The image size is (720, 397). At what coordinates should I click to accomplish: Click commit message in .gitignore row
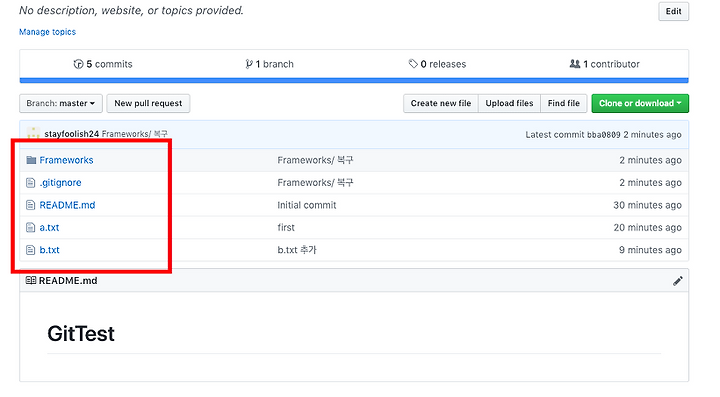315,183
